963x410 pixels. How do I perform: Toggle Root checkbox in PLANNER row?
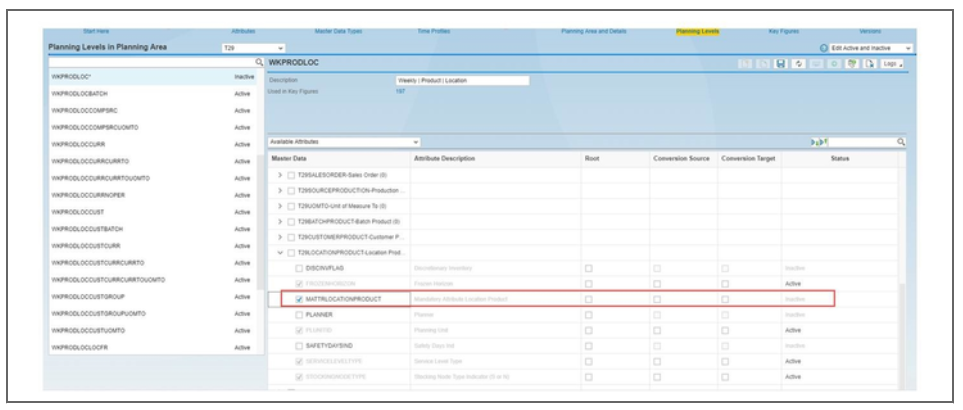tap(588, 315)
